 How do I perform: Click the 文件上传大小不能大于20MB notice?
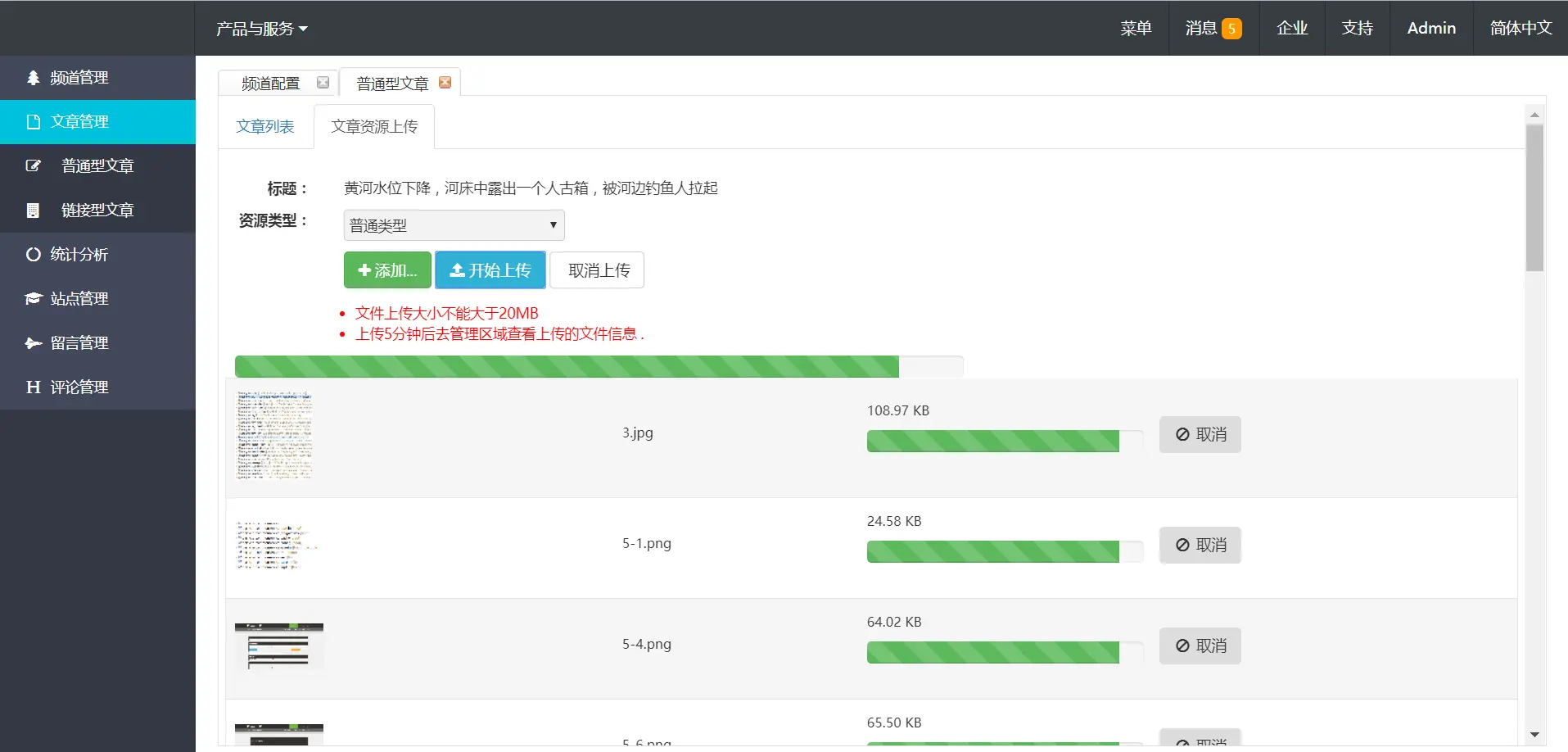click(x=447, y=314)
